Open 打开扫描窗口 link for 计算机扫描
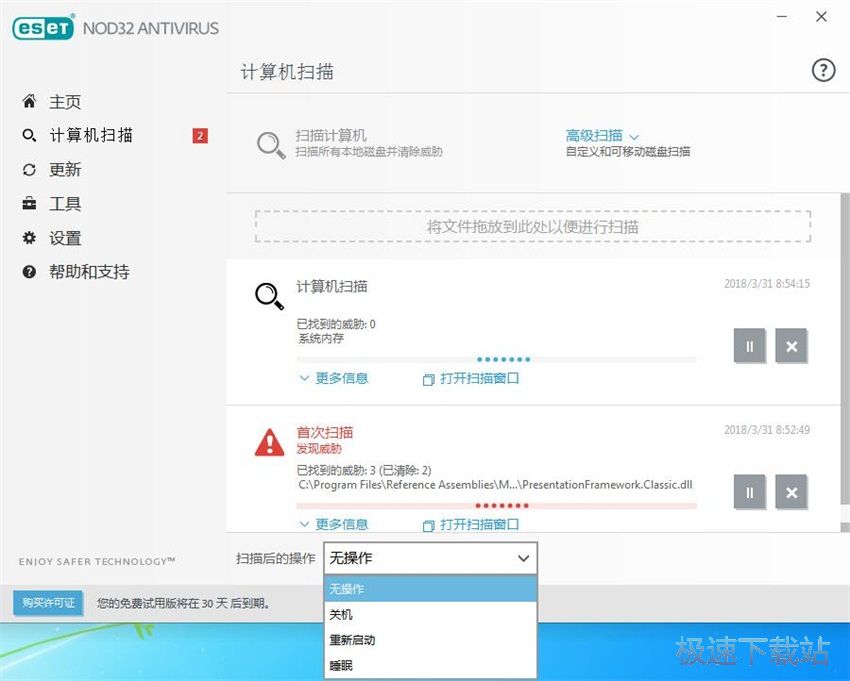This screenshot has height=681, width=850. pyautogui.click(x=479, y=378)
